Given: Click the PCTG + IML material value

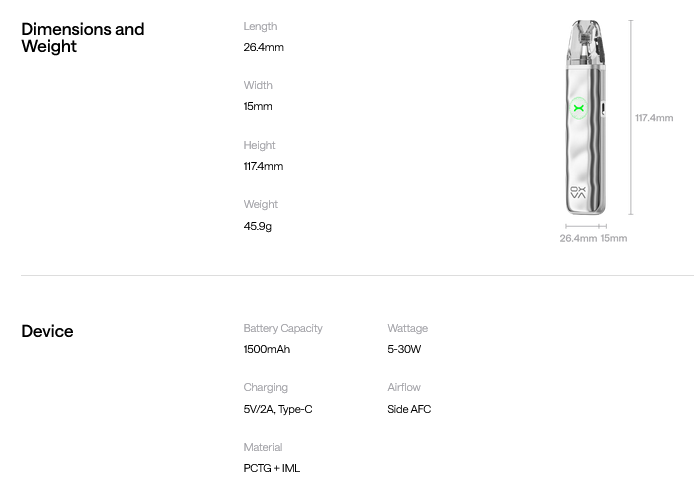Looking at the screenshot, I should (x=271, y=468).
